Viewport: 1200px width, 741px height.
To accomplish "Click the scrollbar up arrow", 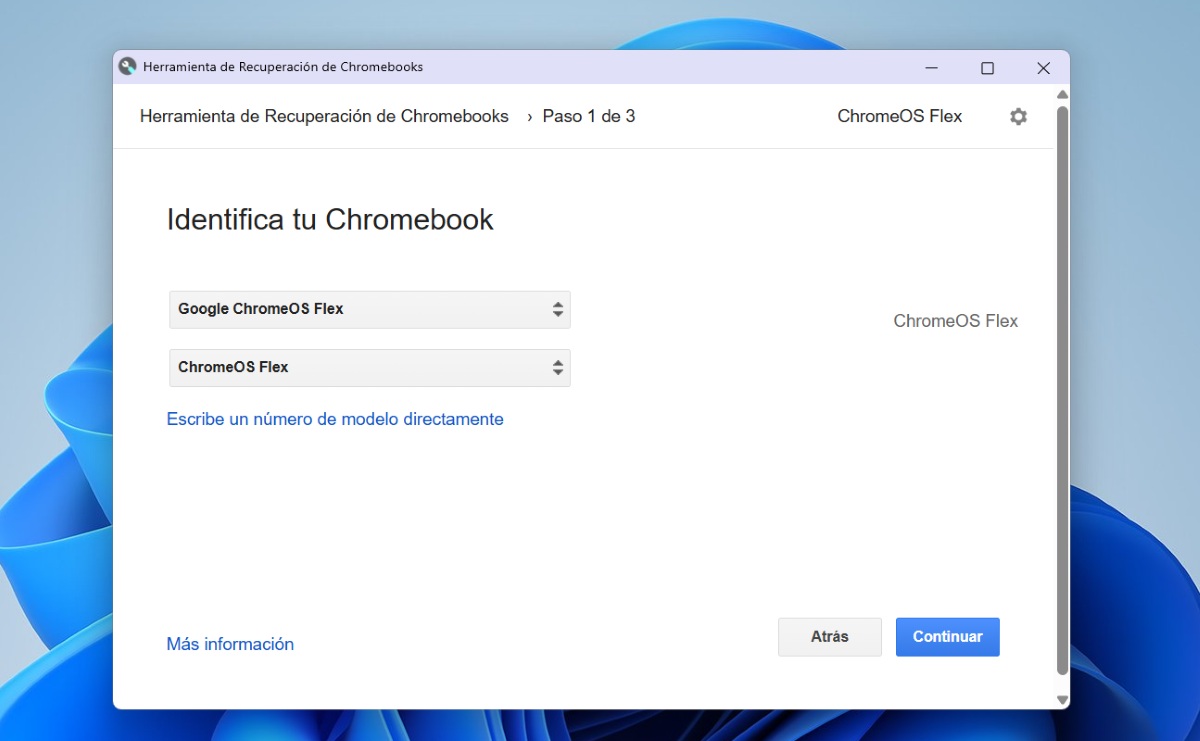I will [1062, 94].
